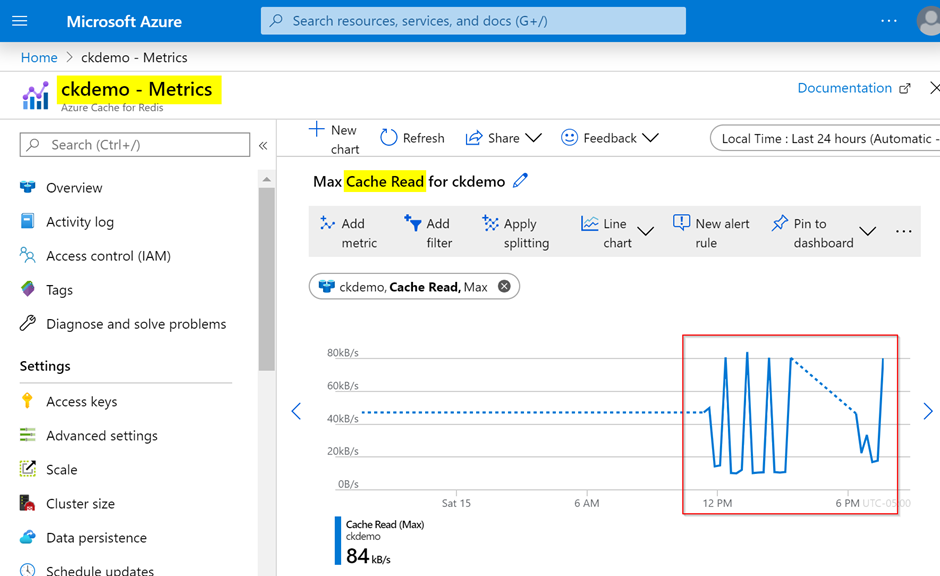Close the Metrics blade

(935, 88)
